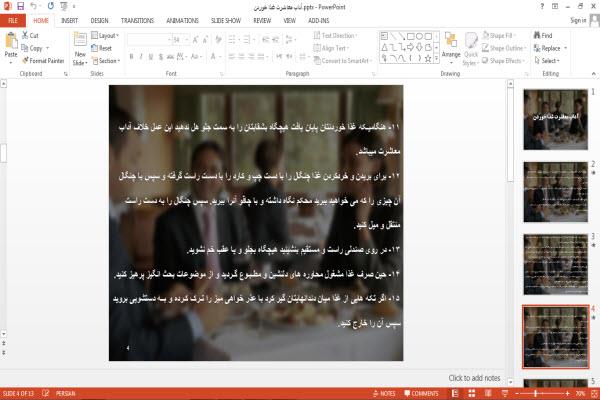Click Sign in link
The width and height of the screenshot is (600, 400).
pyautogui.click(x=578, y=20)
